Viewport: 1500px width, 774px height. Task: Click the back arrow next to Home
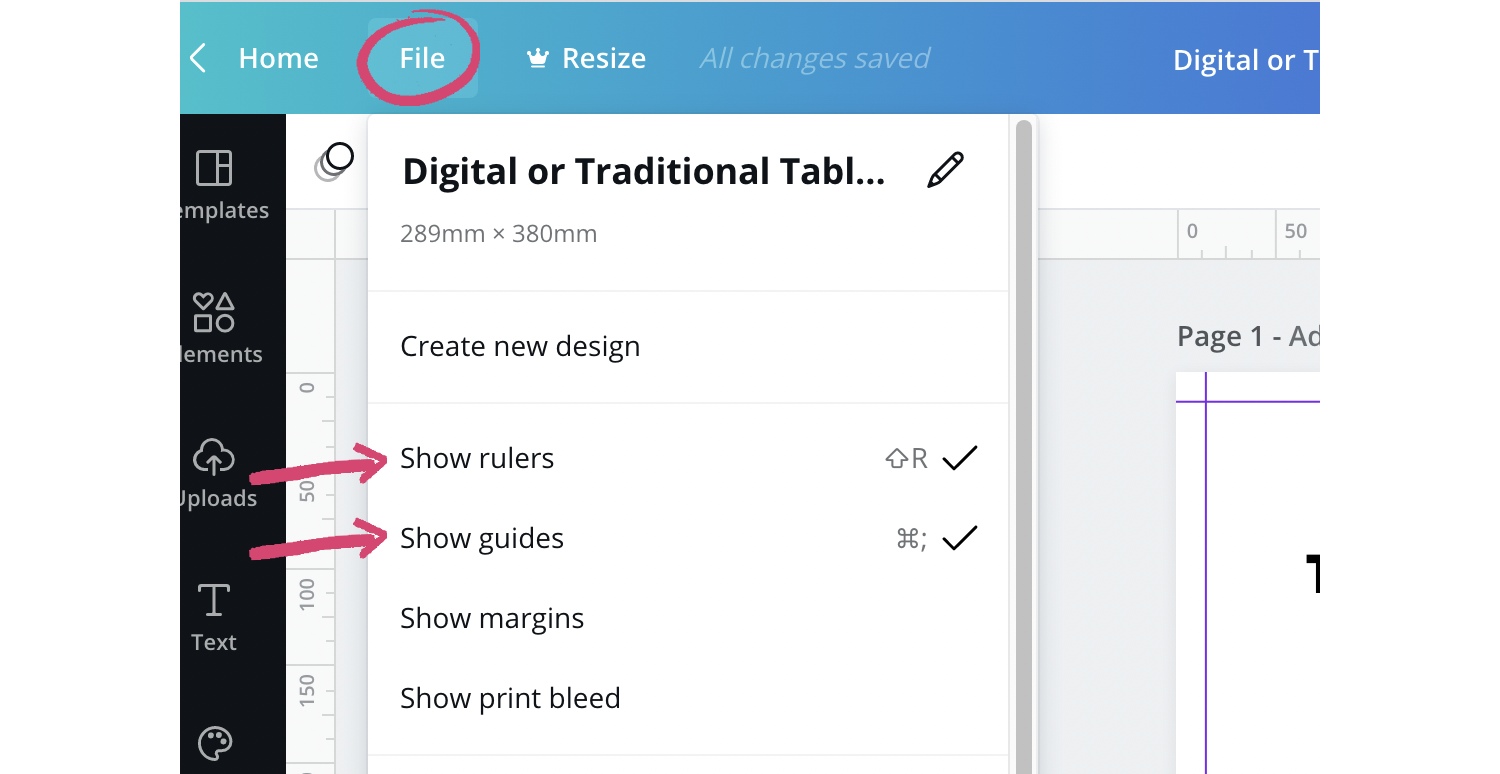tap(197, 57)
